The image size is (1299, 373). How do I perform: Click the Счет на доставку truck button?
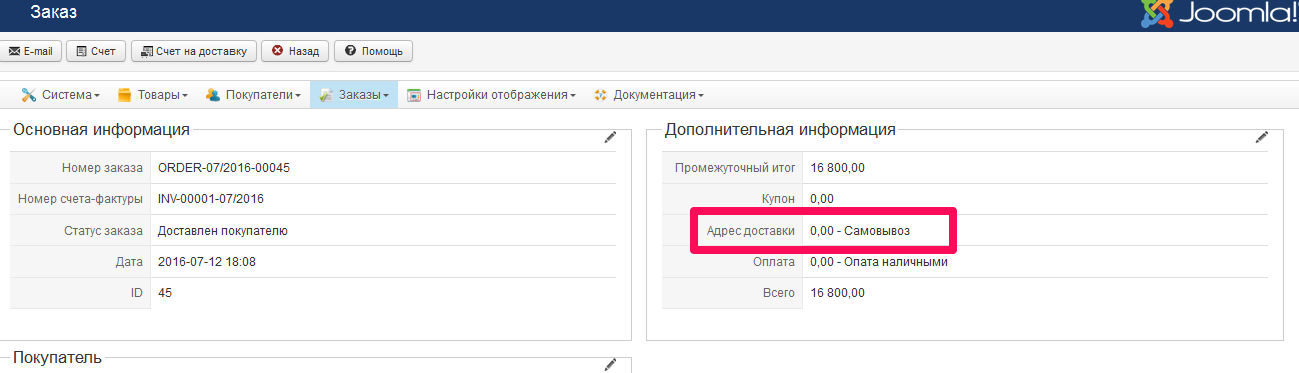click(194, 51)
